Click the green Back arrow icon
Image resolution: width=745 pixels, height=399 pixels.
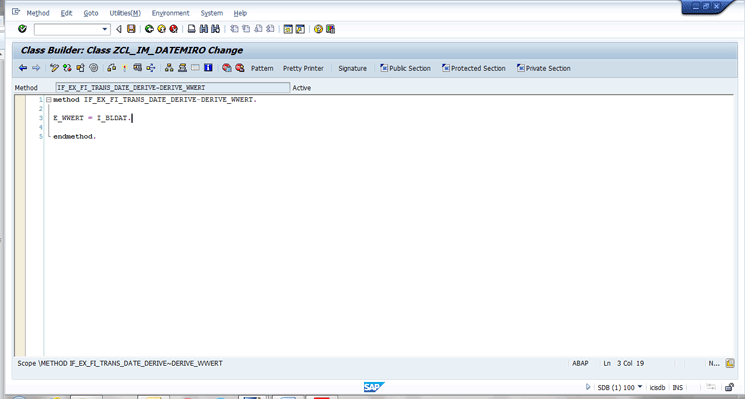pyautogui.click(x=149, y=29)
